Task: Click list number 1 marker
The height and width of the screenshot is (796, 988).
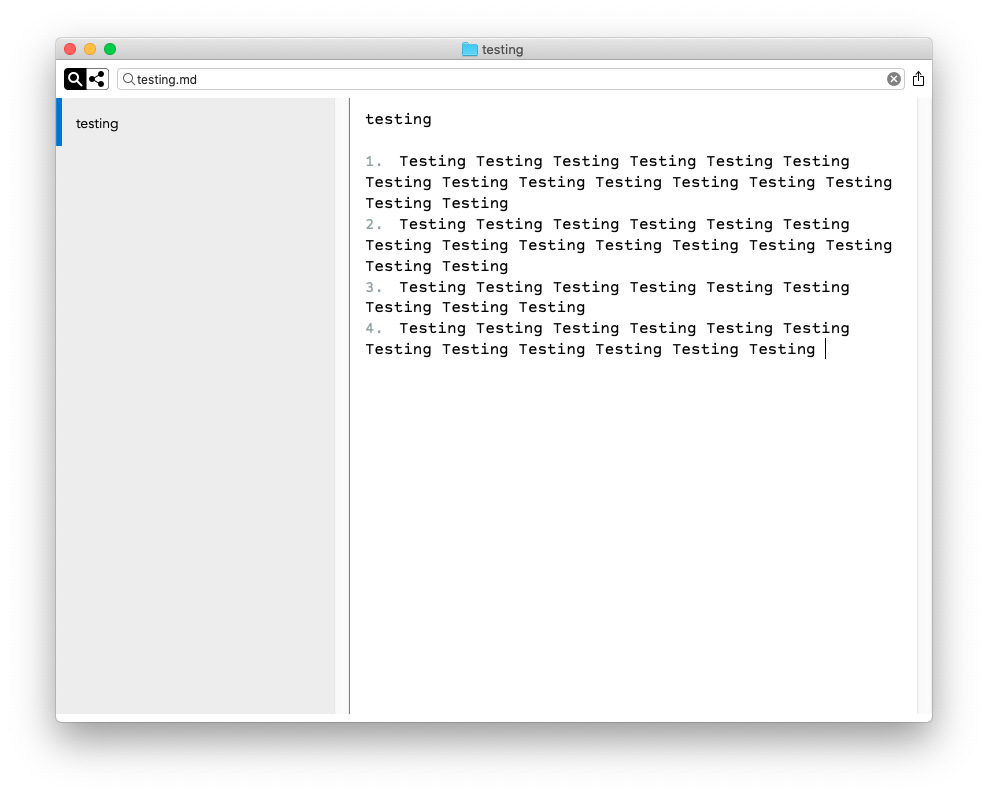Action: pyautogui.click(x=374, y=161)
